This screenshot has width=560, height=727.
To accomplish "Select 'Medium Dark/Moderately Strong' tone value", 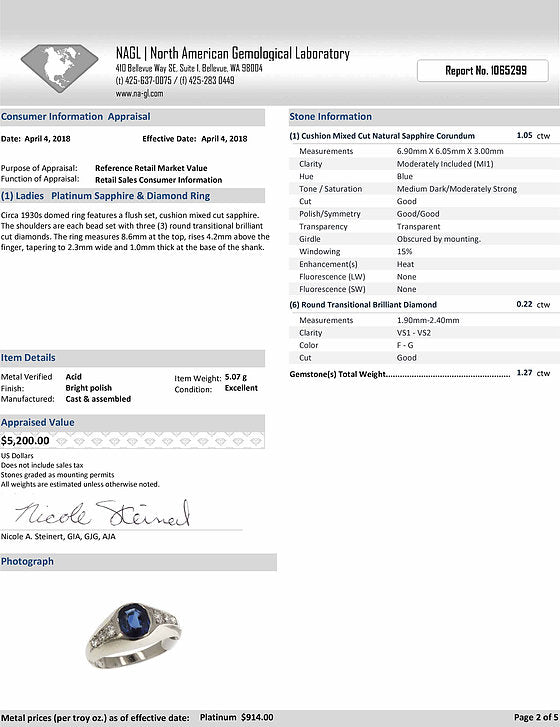I will 457,189.
